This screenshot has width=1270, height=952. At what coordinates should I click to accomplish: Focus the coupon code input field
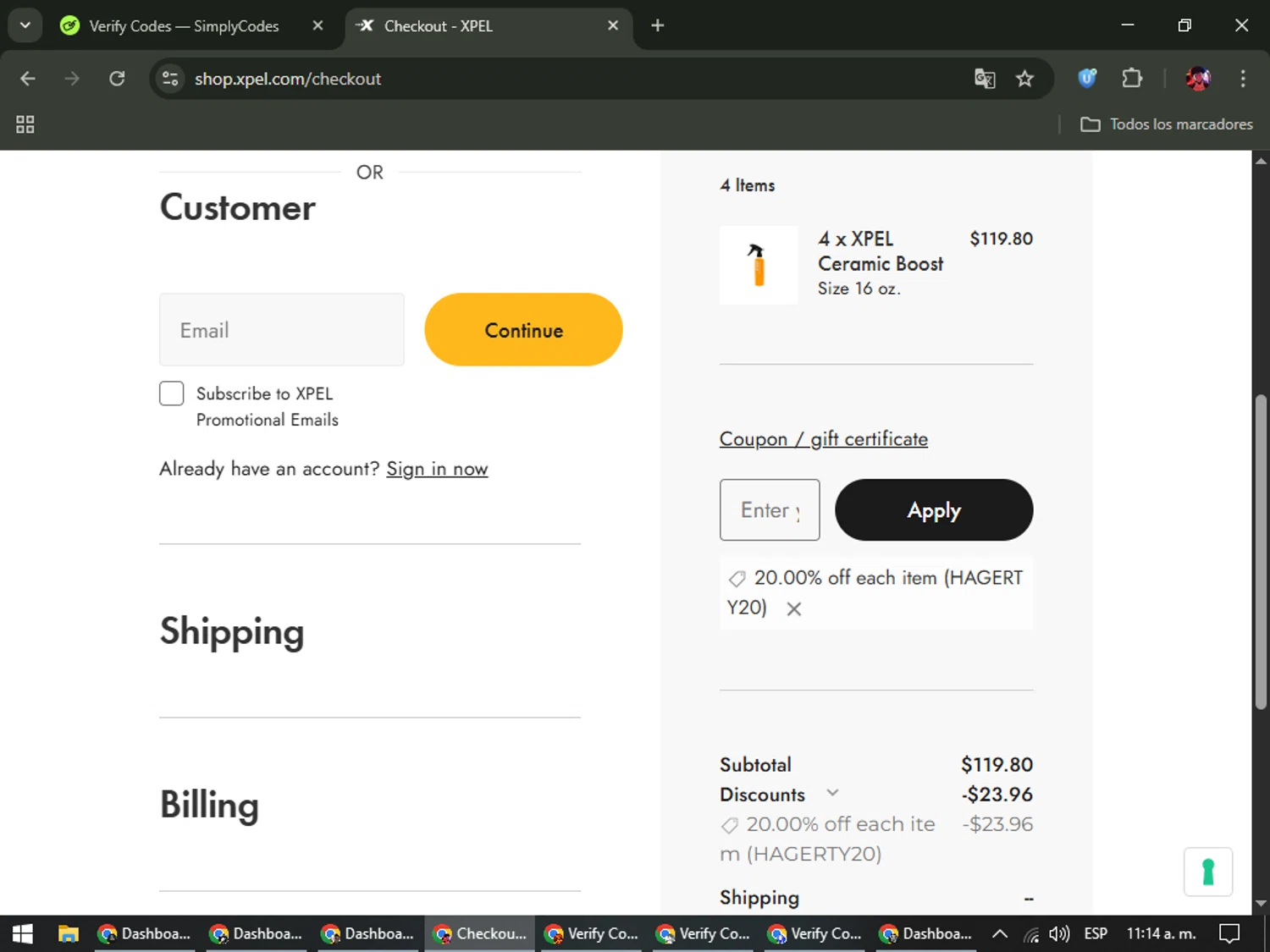click(770, 510)
